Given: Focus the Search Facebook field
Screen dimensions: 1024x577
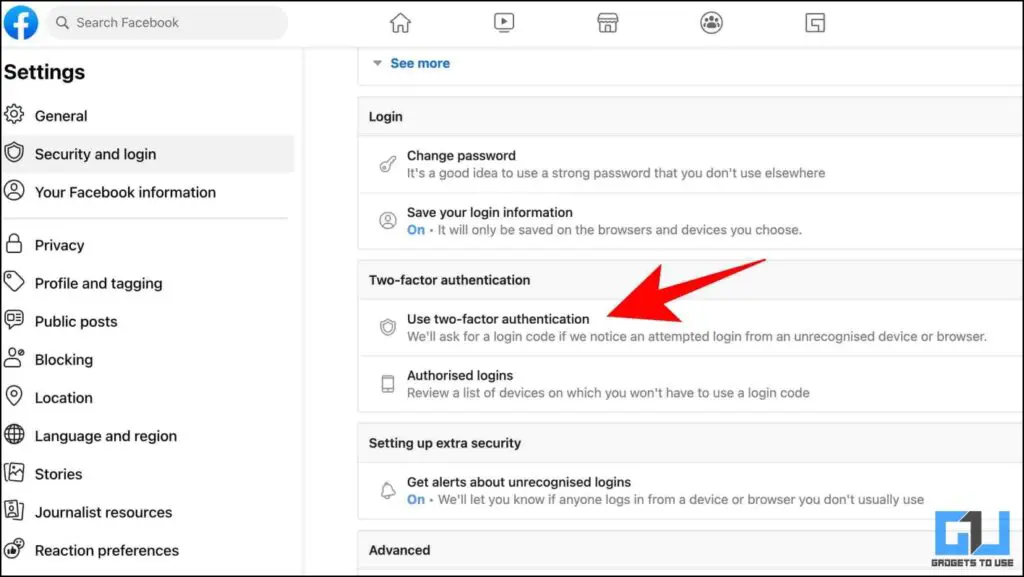Looking at the screenshot, I should click(x=167, y=23).
